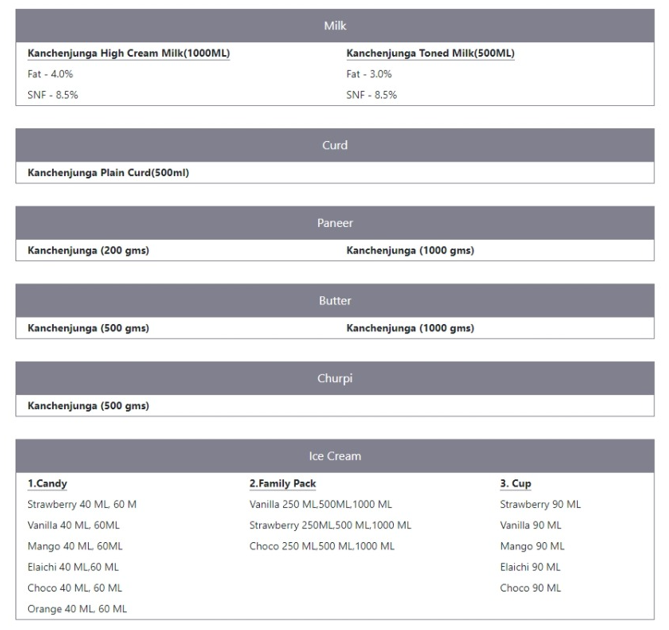Click the Churpi section header
The image size is (669, 630).
click(335, 378)
